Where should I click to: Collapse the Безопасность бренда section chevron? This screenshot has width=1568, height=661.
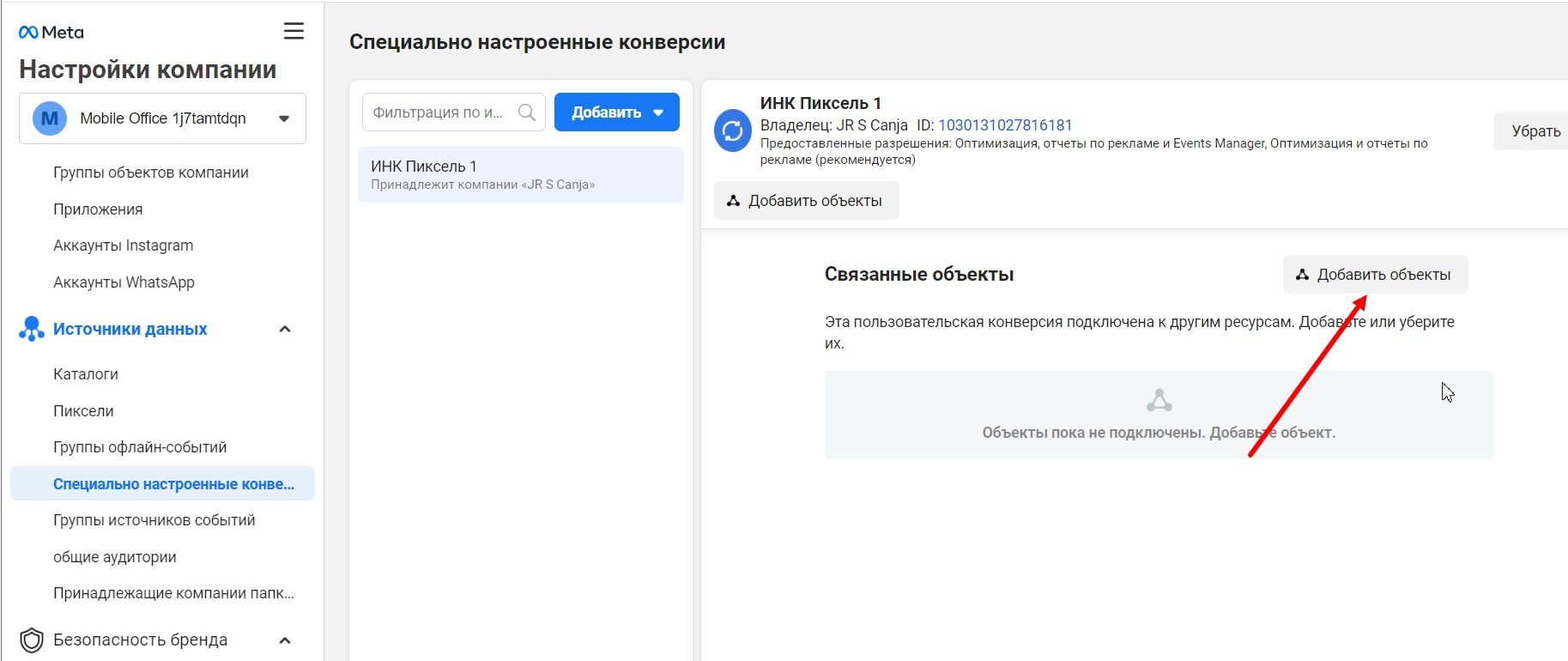click(285, 640)
